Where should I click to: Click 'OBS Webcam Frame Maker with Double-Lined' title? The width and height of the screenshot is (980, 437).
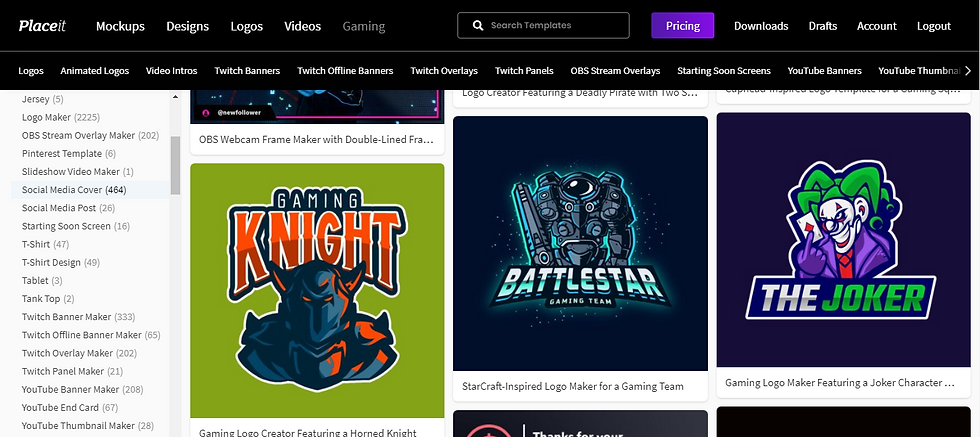pos(316,139)
